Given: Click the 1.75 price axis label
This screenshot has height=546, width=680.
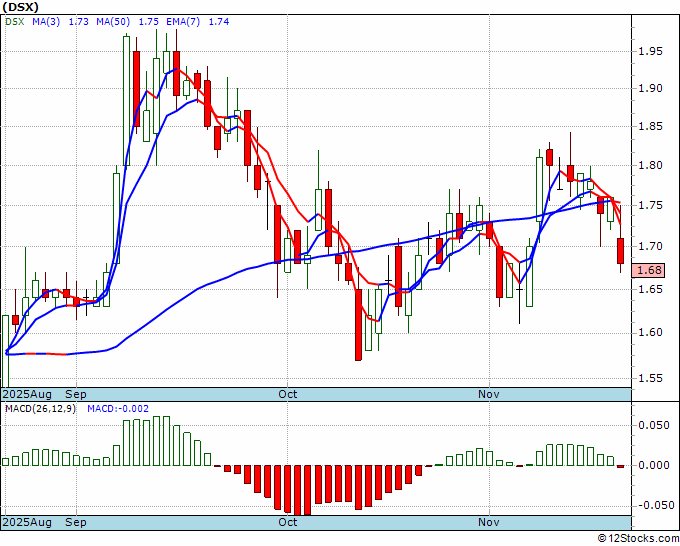Looking at the screenshot, I should pos(651,205).
